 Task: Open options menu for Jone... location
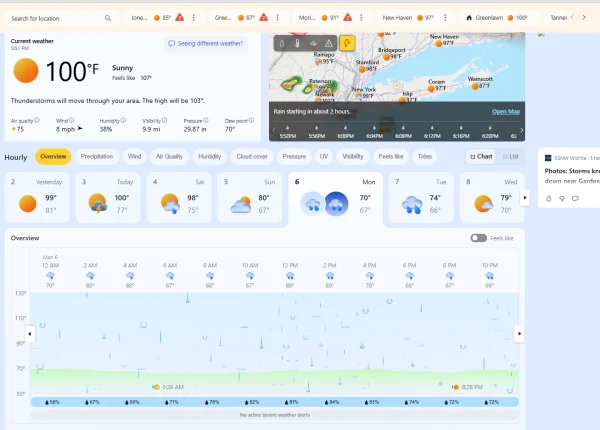point(194,18)
